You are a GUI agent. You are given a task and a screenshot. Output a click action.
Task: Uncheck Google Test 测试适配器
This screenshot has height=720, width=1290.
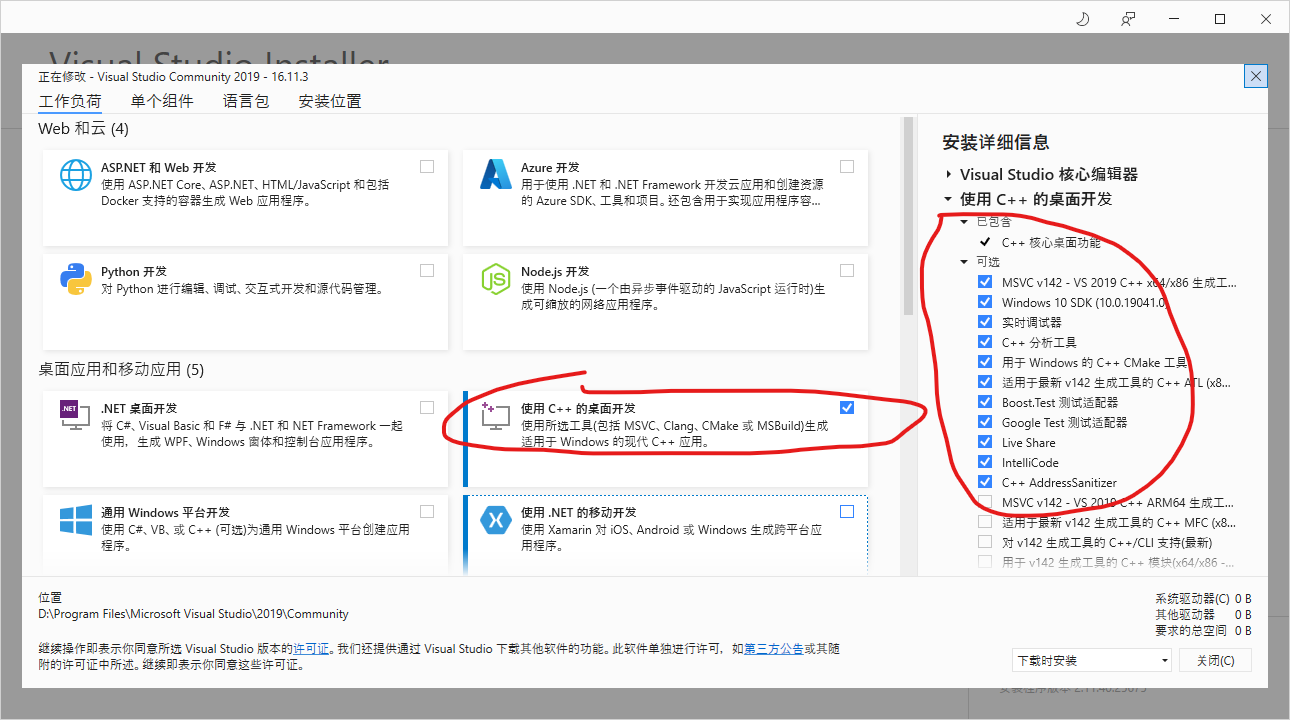[x=985, y=422]
